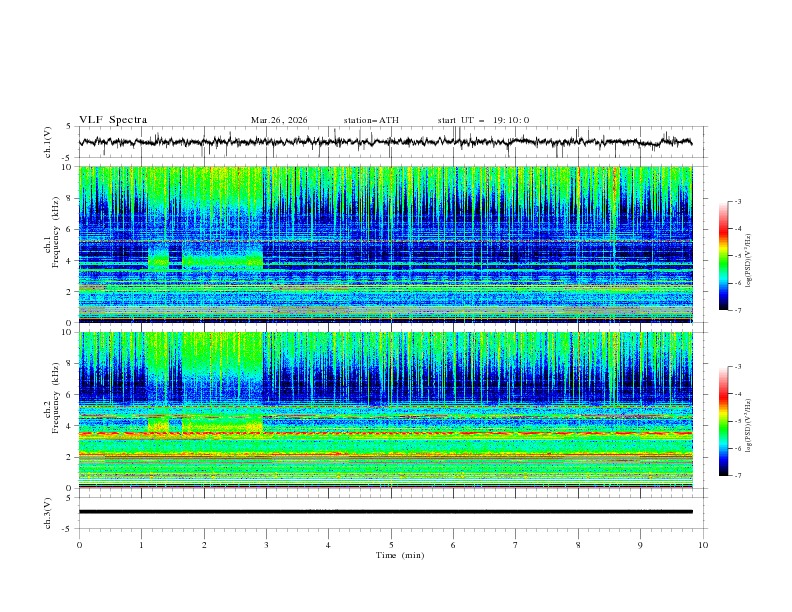Click the "-6" tick on ch.2 colorbar
792x612 pixels.
(x=738, y=448)
